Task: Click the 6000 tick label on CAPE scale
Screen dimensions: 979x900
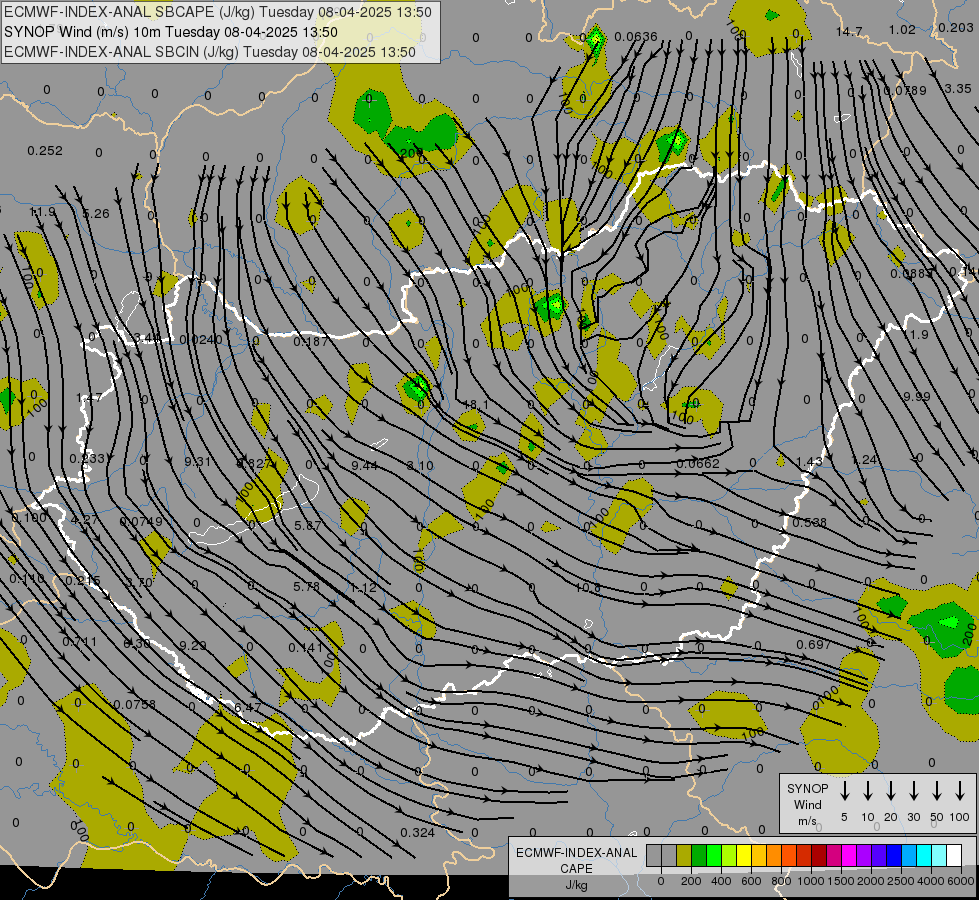Action: click(961, 881)
